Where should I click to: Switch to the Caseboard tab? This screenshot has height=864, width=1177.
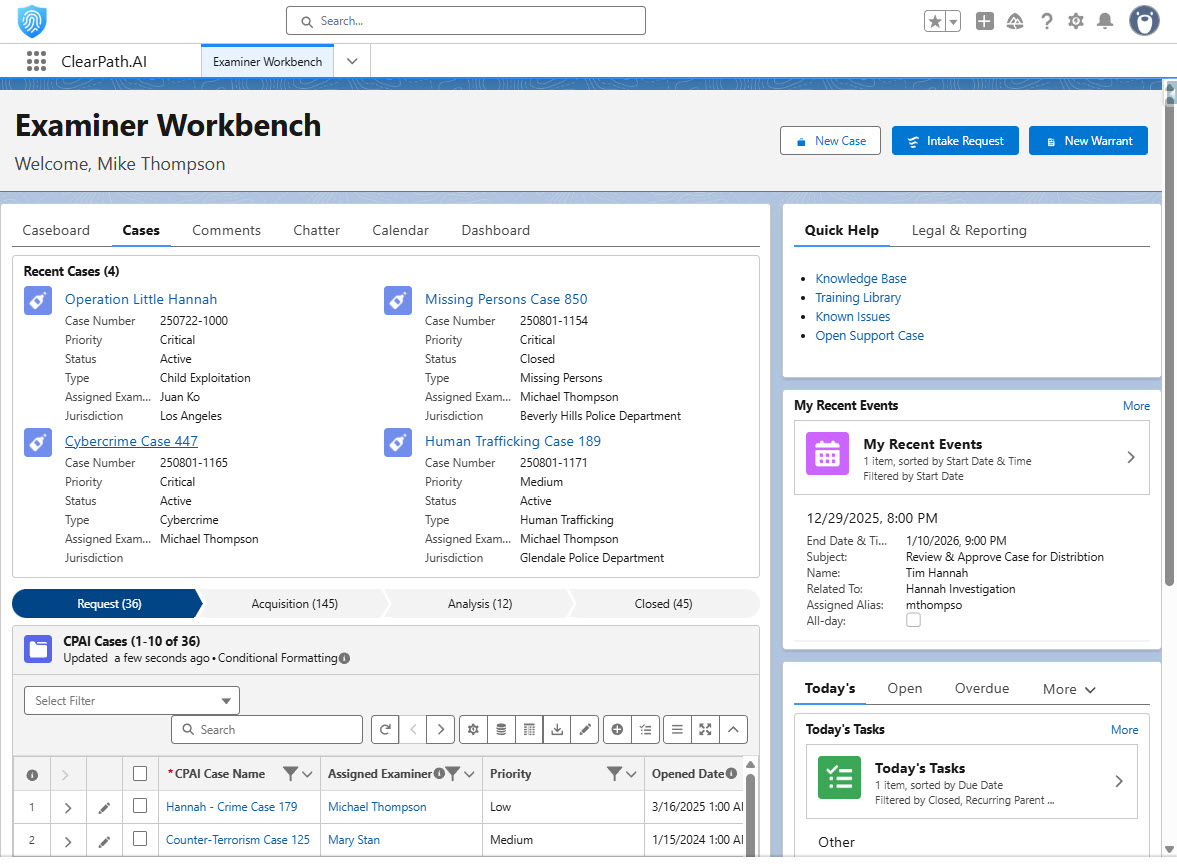[56, 230]
